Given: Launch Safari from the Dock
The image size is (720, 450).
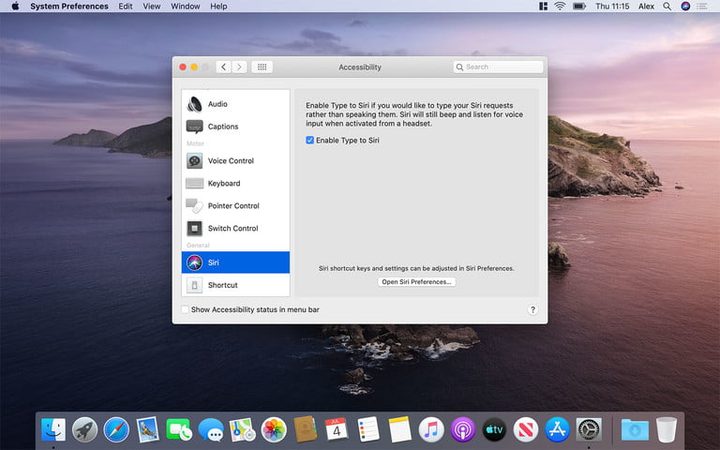Looking at the screenshot, I should pos(116,430).
